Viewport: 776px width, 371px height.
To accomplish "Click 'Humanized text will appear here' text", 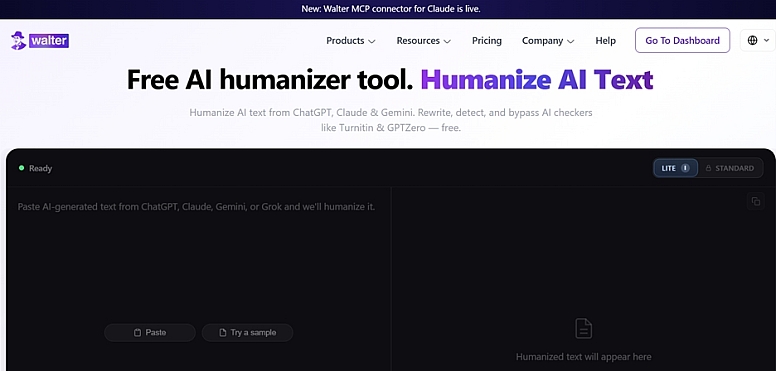I will click(x=583, y=357).
